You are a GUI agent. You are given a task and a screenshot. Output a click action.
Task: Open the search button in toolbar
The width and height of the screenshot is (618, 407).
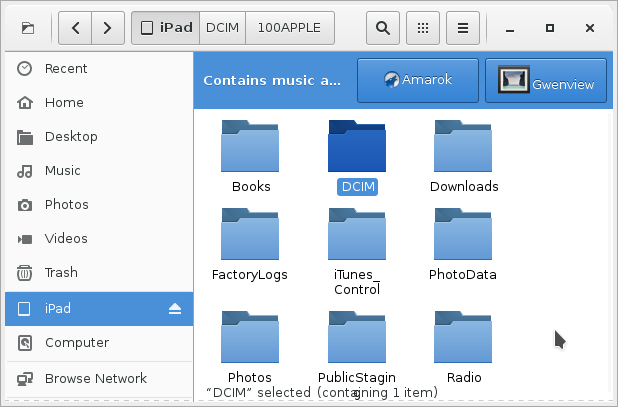coord(381,28)
